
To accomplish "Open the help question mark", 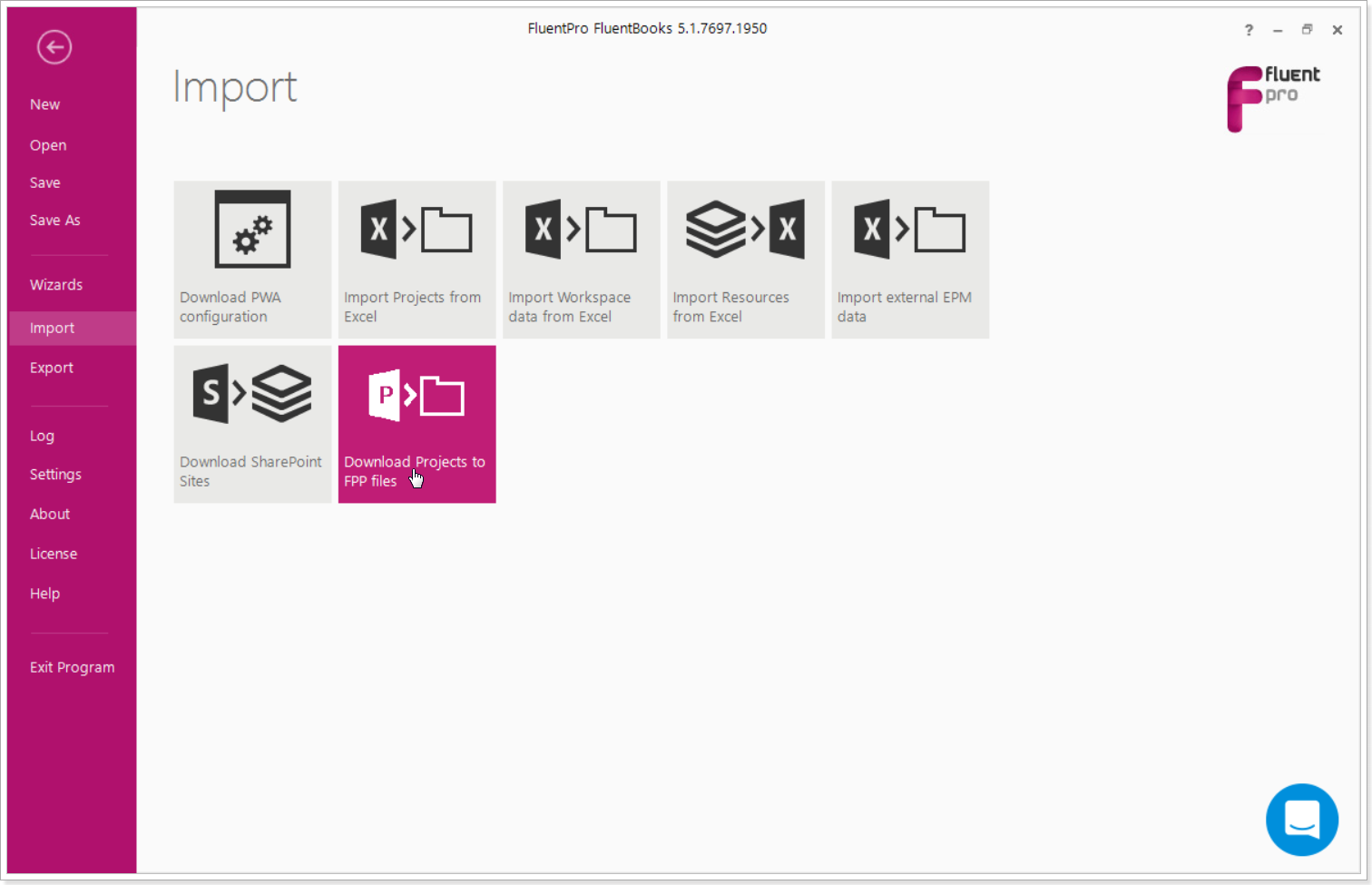I will 1249,29.
